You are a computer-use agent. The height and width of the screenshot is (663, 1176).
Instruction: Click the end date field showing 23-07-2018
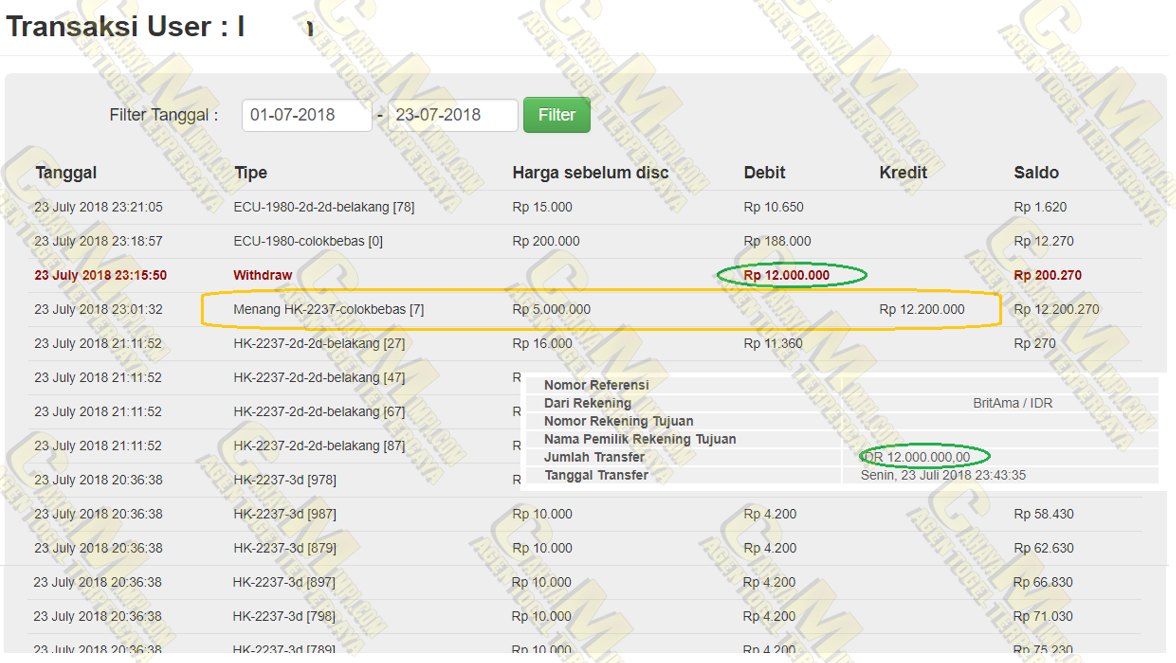[x=452, y=115]
